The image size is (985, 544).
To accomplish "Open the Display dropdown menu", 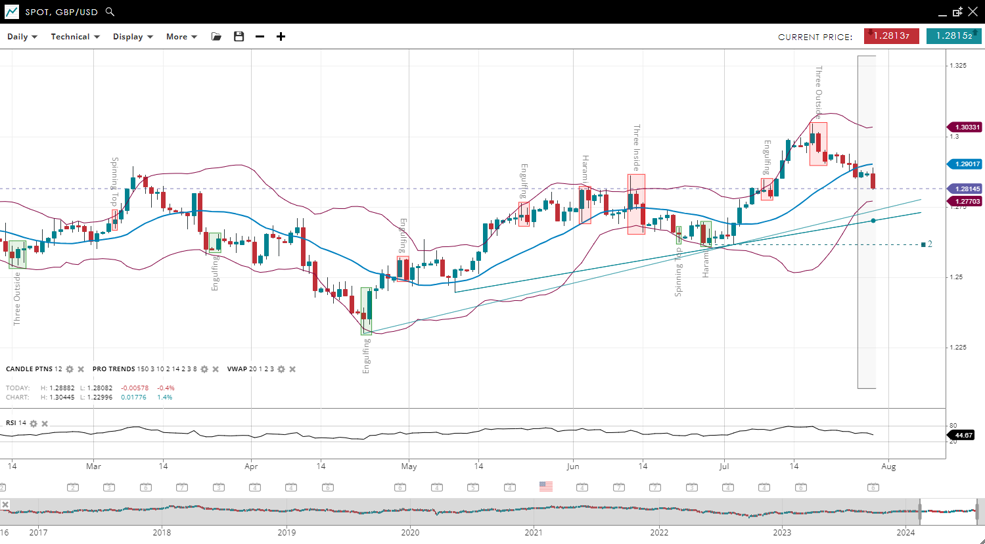I will pos(132,37).
